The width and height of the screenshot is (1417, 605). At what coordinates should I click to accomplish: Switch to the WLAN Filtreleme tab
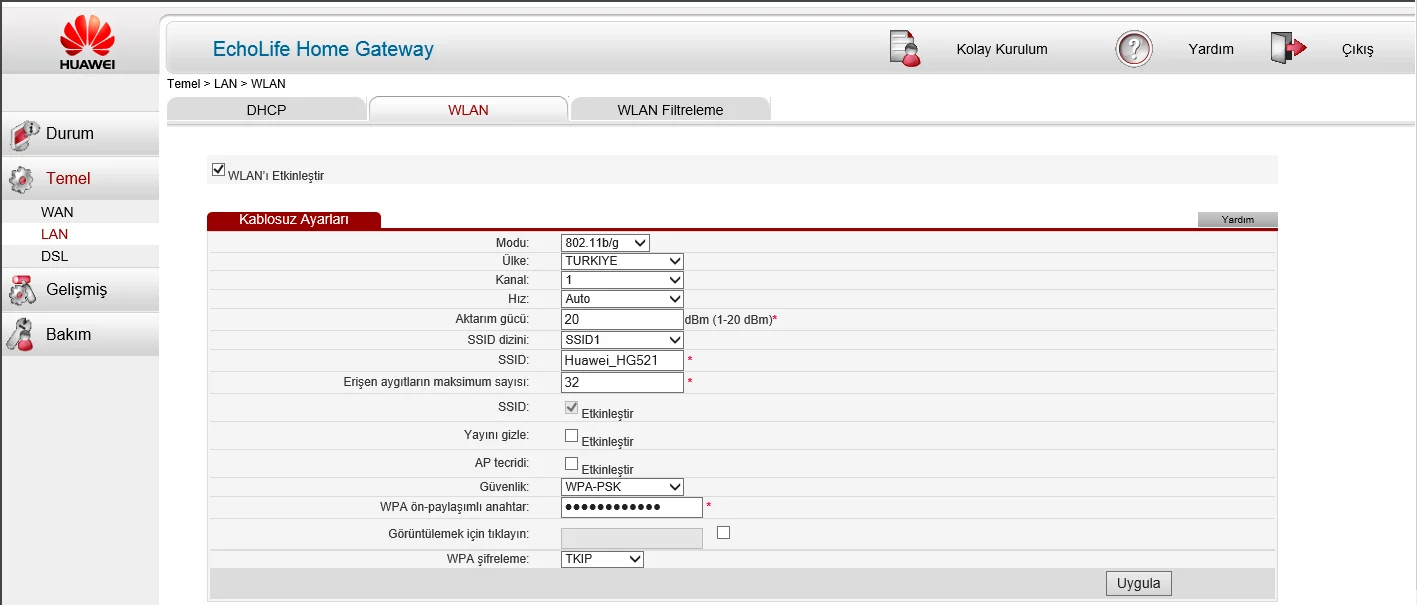(x=670, y=110)
